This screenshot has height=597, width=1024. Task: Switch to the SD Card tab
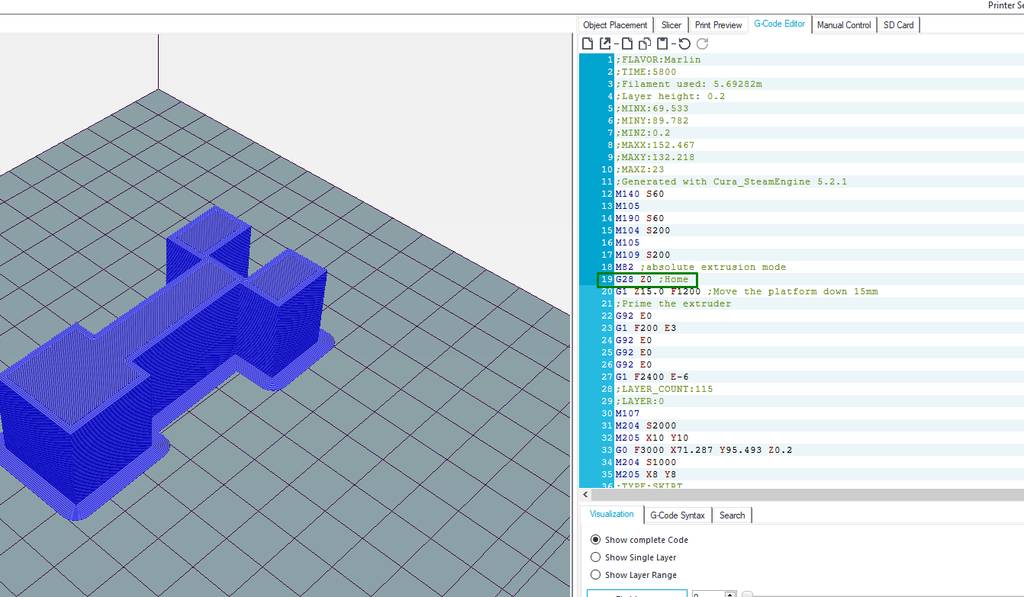[x=898, y=25]
